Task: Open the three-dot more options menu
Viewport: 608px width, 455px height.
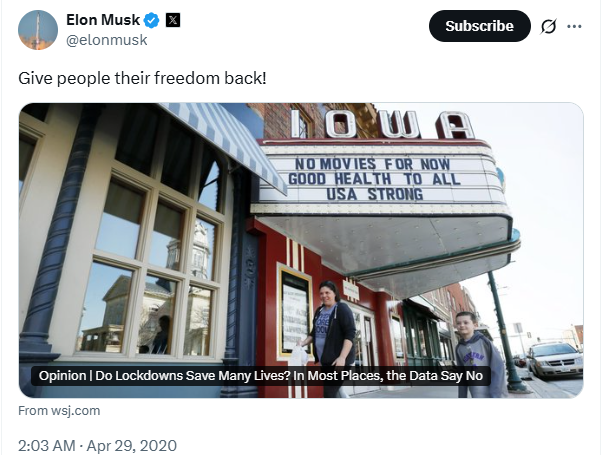Action: 574,26
